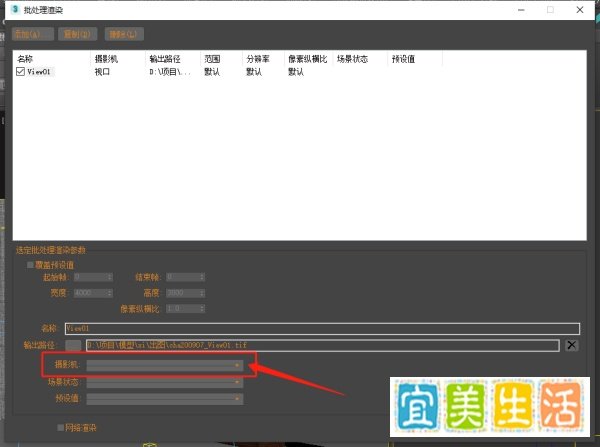The image size is (600, 447).
Task: Open the 场景状态 scene state dropdown
Action: pos(165,382)
